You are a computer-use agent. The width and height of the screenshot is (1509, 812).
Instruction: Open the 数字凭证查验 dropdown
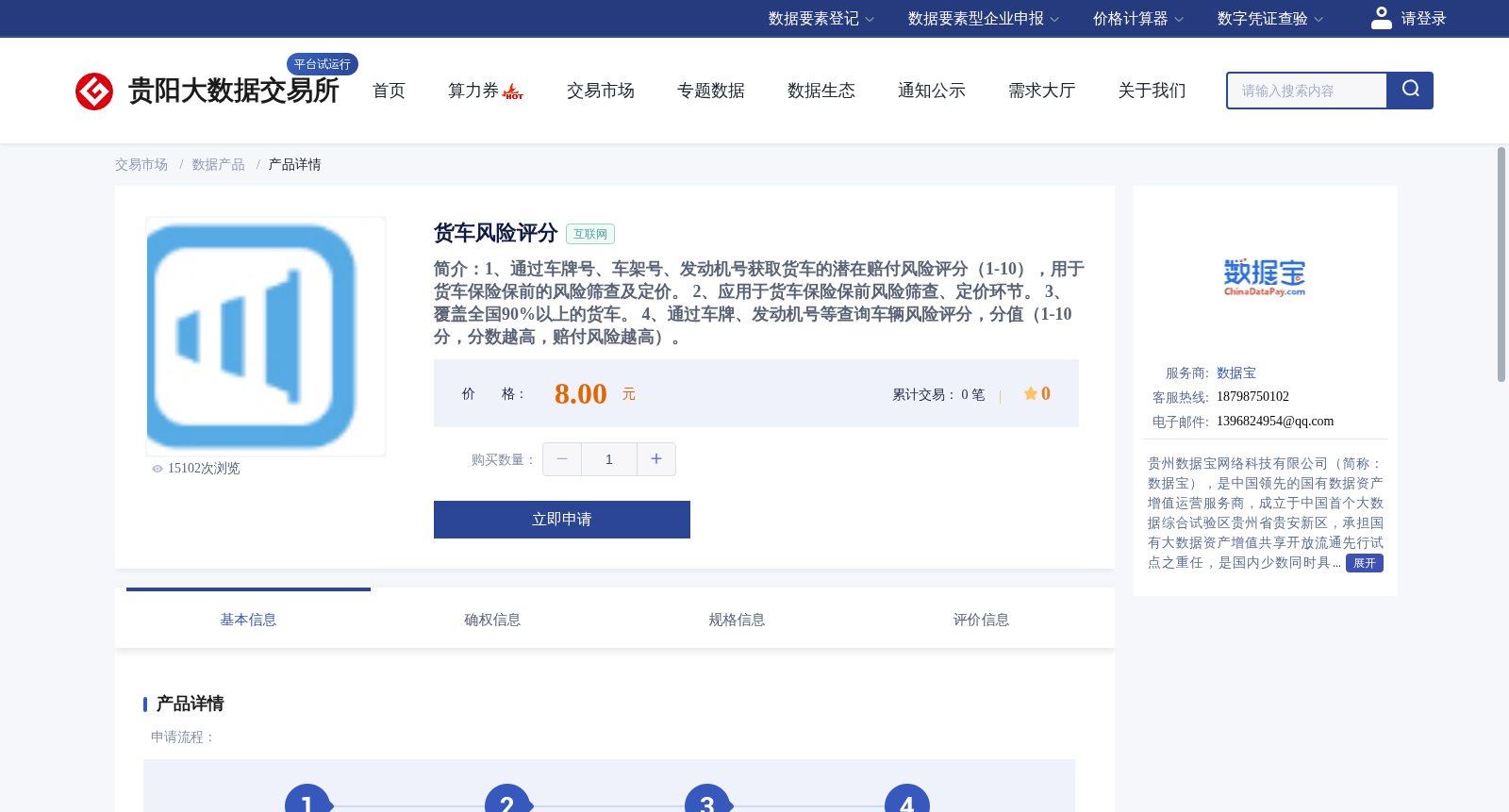tap(1270, 19)
